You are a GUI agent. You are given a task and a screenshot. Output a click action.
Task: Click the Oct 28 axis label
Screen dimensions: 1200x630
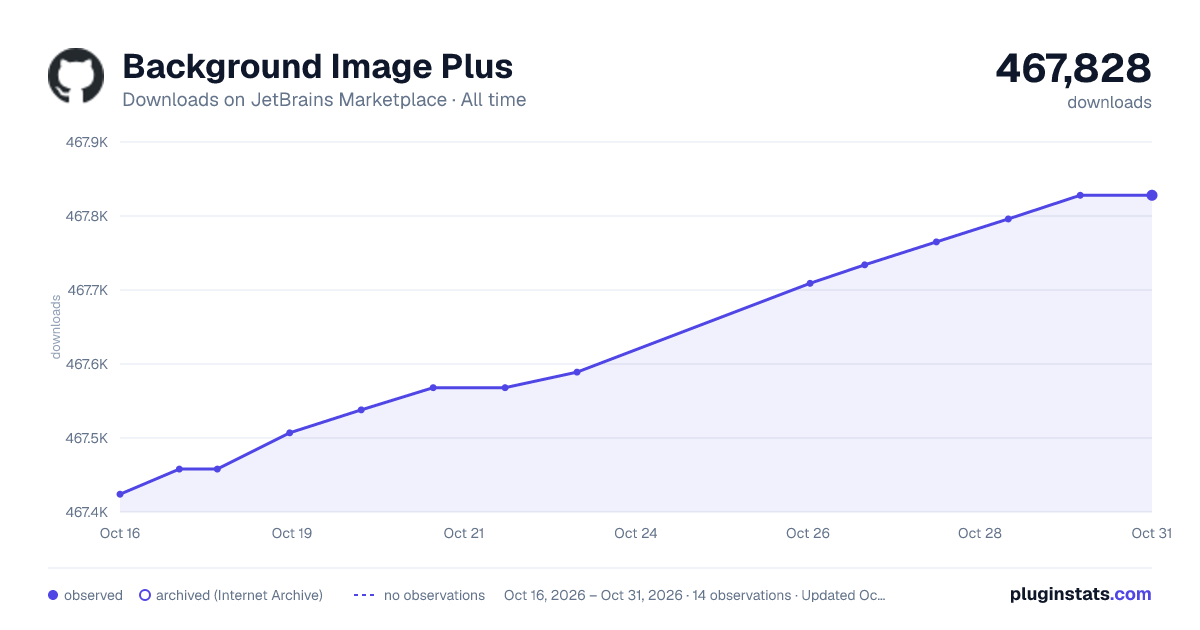coord(980,533)
